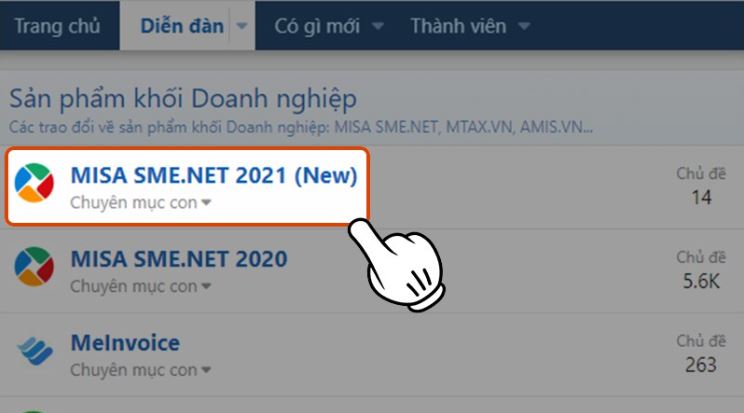Expand Chuyên mục con under MeInvoice
Viewport: 744px width, 413px height.
coord(140,370)
